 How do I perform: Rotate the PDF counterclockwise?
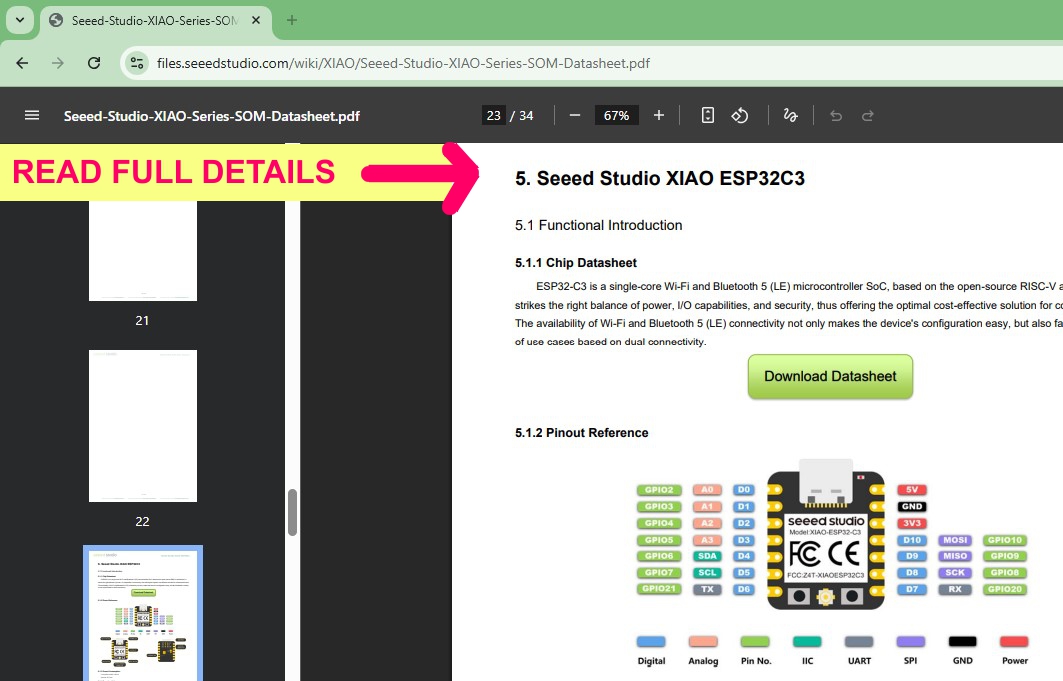click(x=740, y=115)
